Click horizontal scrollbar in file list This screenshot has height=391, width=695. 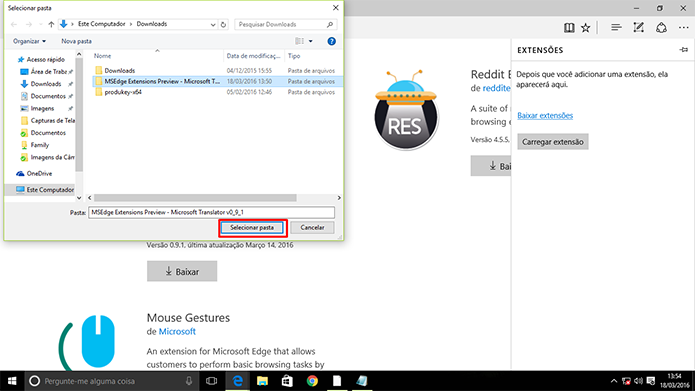click(x=195, y=198)
